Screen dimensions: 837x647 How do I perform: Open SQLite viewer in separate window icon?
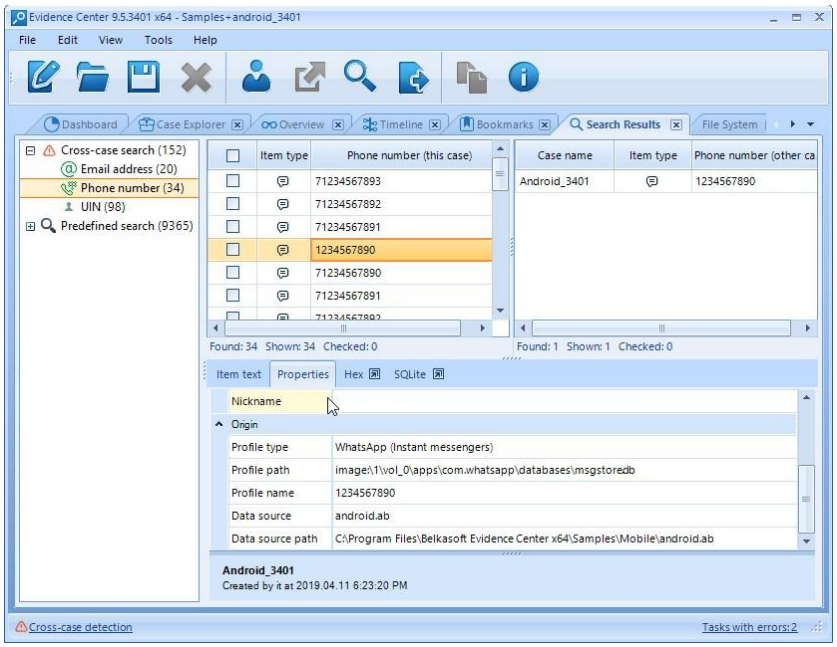click(x=438, y=374)
